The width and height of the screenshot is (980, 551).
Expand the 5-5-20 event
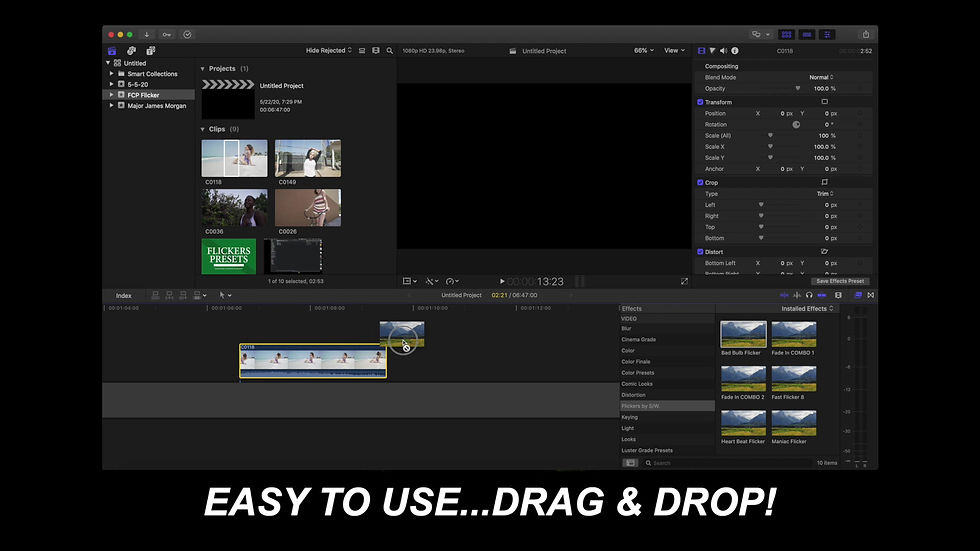point(112,84)
